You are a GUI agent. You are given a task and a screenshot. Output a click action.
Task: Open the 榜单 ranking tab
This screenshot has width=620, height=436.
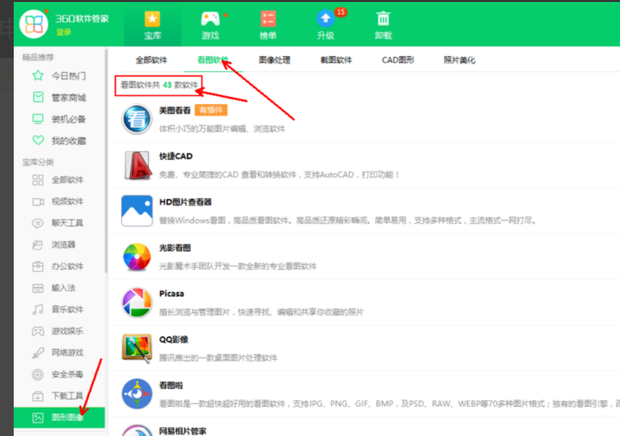268,25
